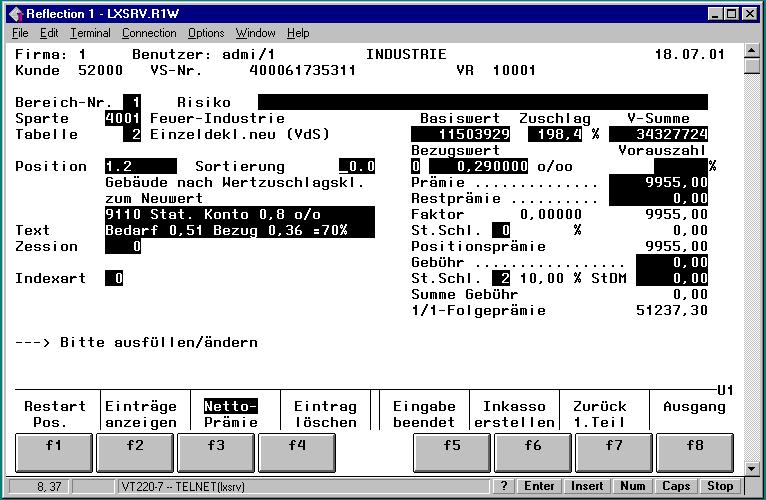Click the Gebühr field 0,00
The height and width of the screenshot is (500, 766).
(x=672, y=262)
